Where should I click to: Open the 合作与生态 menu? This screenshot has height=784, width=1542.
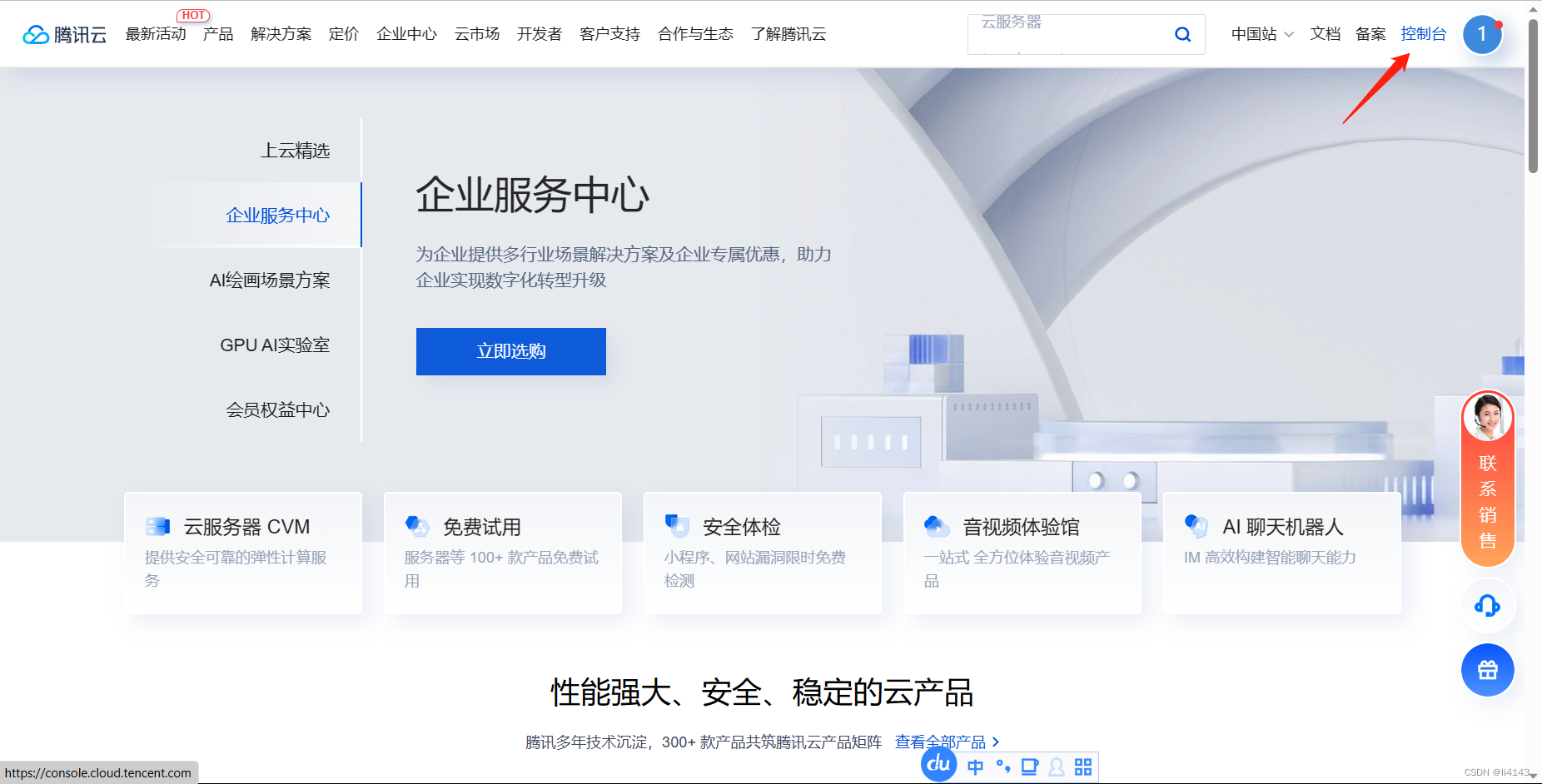(x=695, y=34)
